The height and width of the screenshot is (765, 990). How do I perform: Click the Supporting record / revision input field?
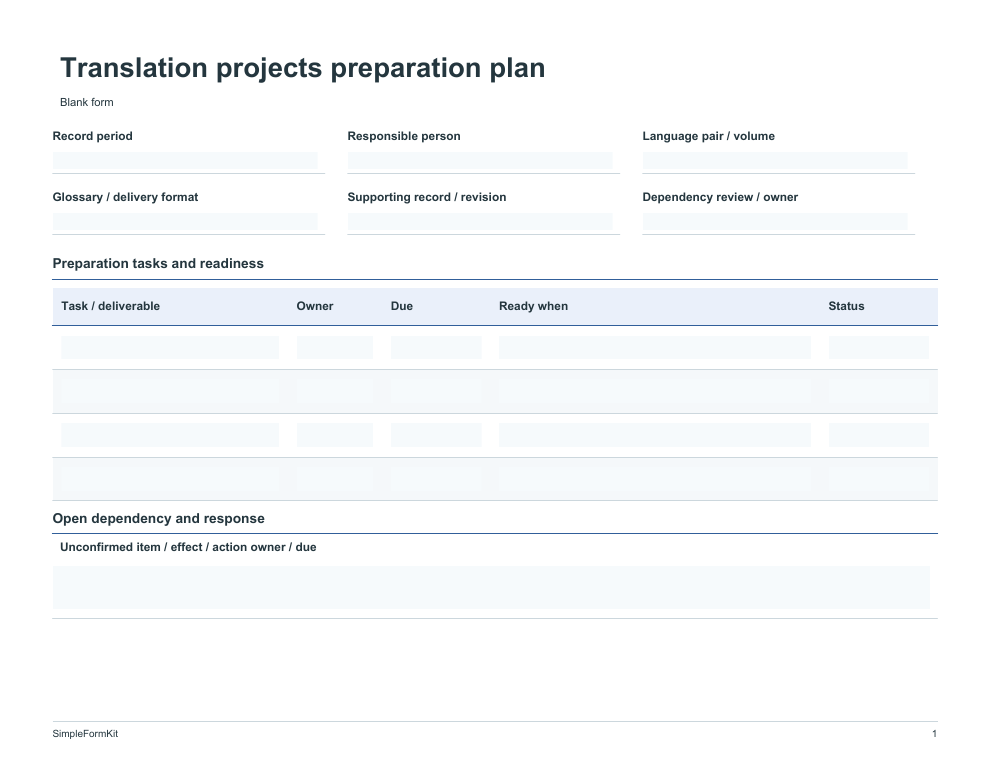click(480, 222)
